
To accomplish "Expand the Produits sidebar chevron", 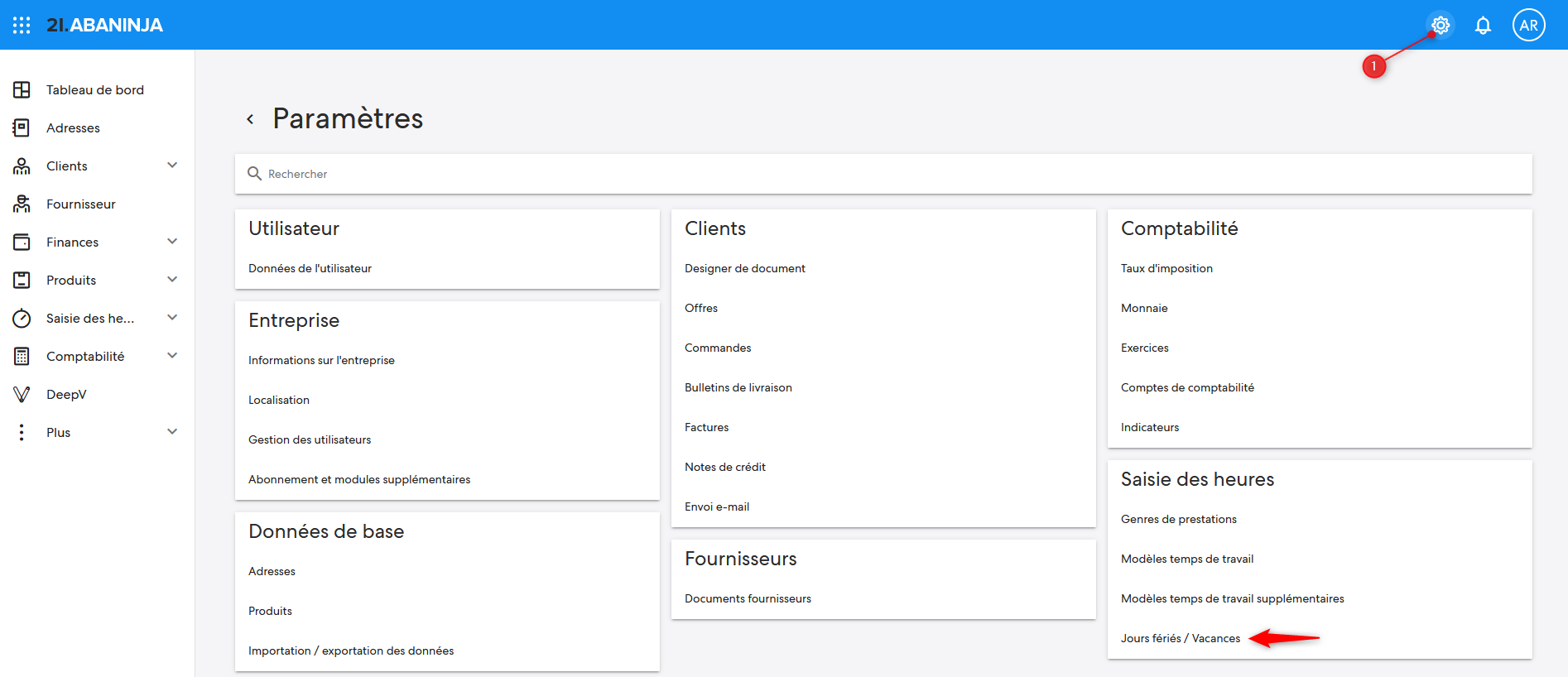I will [x=172, y=280].
